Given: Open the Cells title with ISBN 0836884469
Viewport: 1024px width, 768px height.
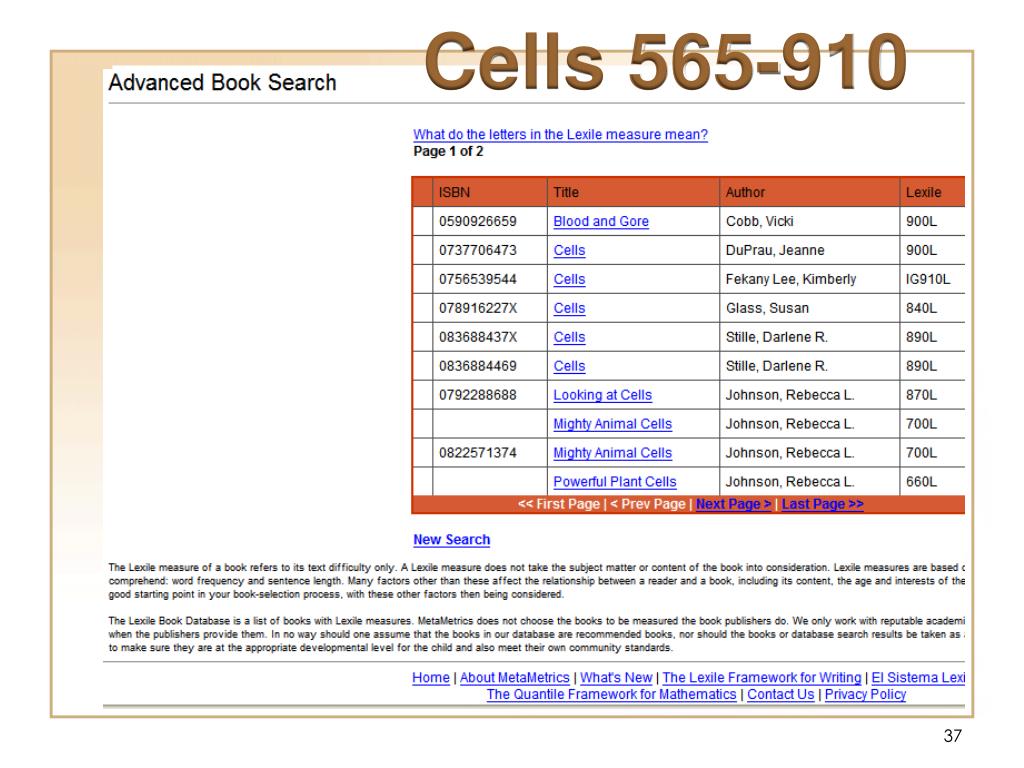Looking at the screenshot, I should [569, 366].
